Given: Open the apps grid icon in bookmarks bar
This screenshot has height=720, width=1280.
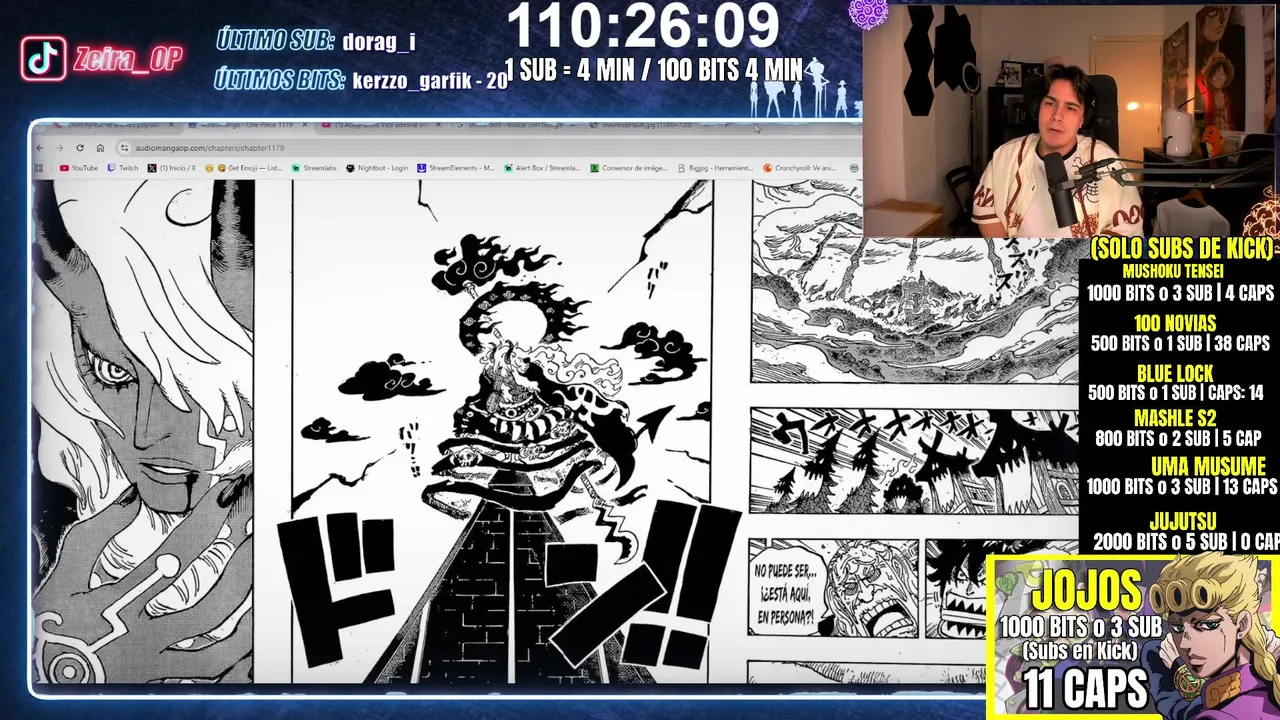Looking at the screenshot, I should coord(38,168).
